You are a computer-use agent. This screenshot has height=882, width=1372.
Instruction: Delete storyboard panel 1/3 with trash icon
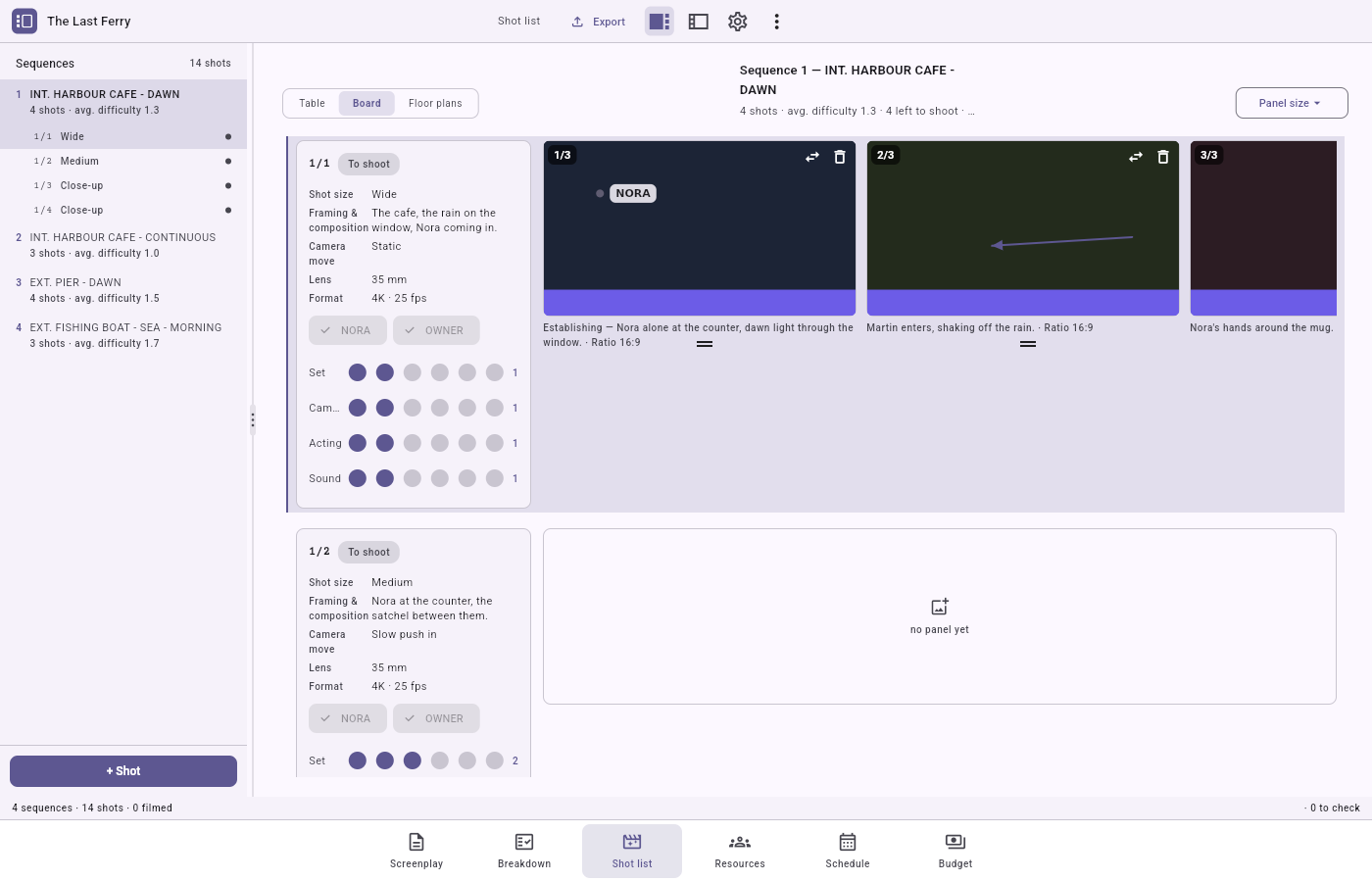pos(840,157)
